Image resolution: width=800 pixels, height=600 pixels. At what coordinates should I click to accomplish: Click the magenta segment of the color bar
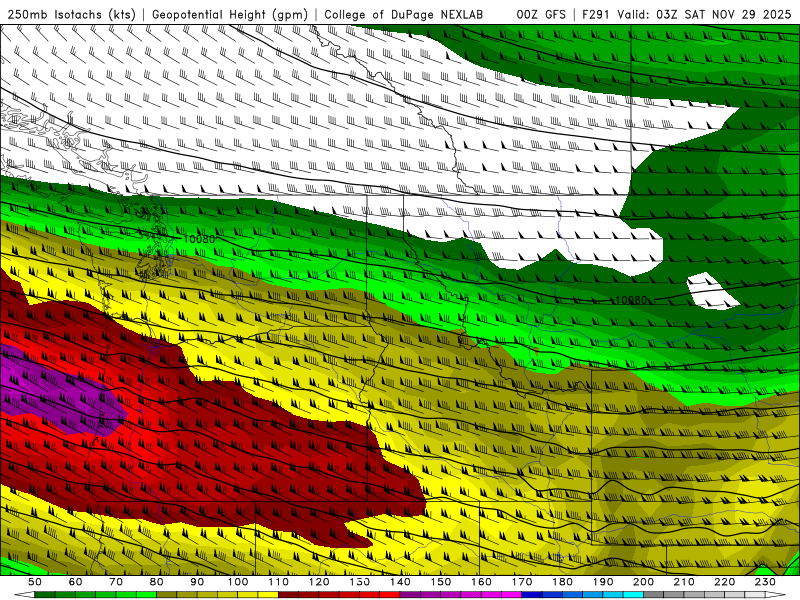pos(511,595)
